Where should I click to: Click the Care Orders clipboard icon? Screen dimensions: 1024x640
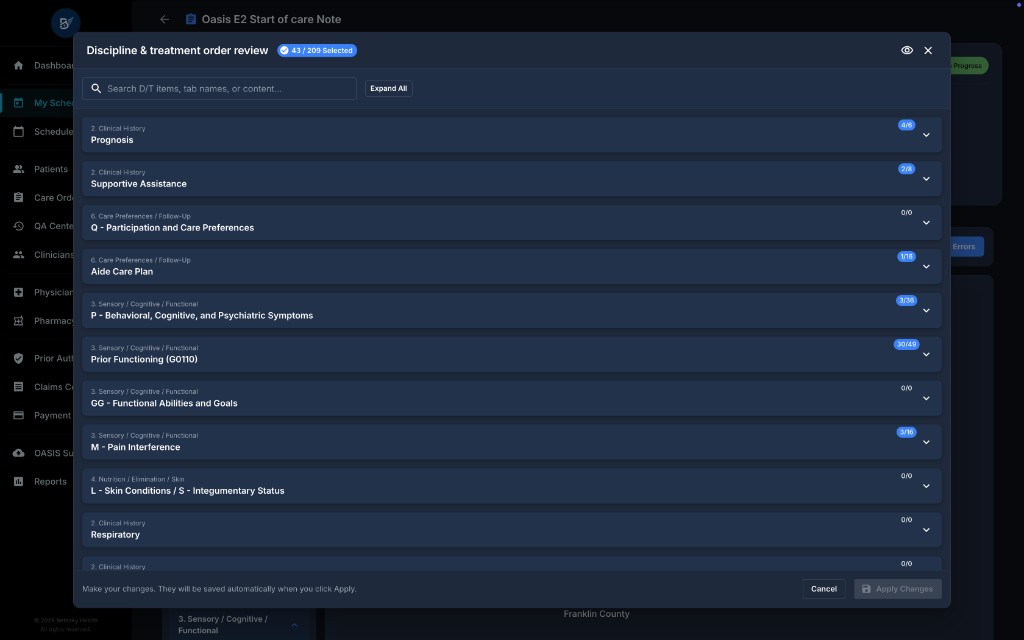click(x=18, y=197)
